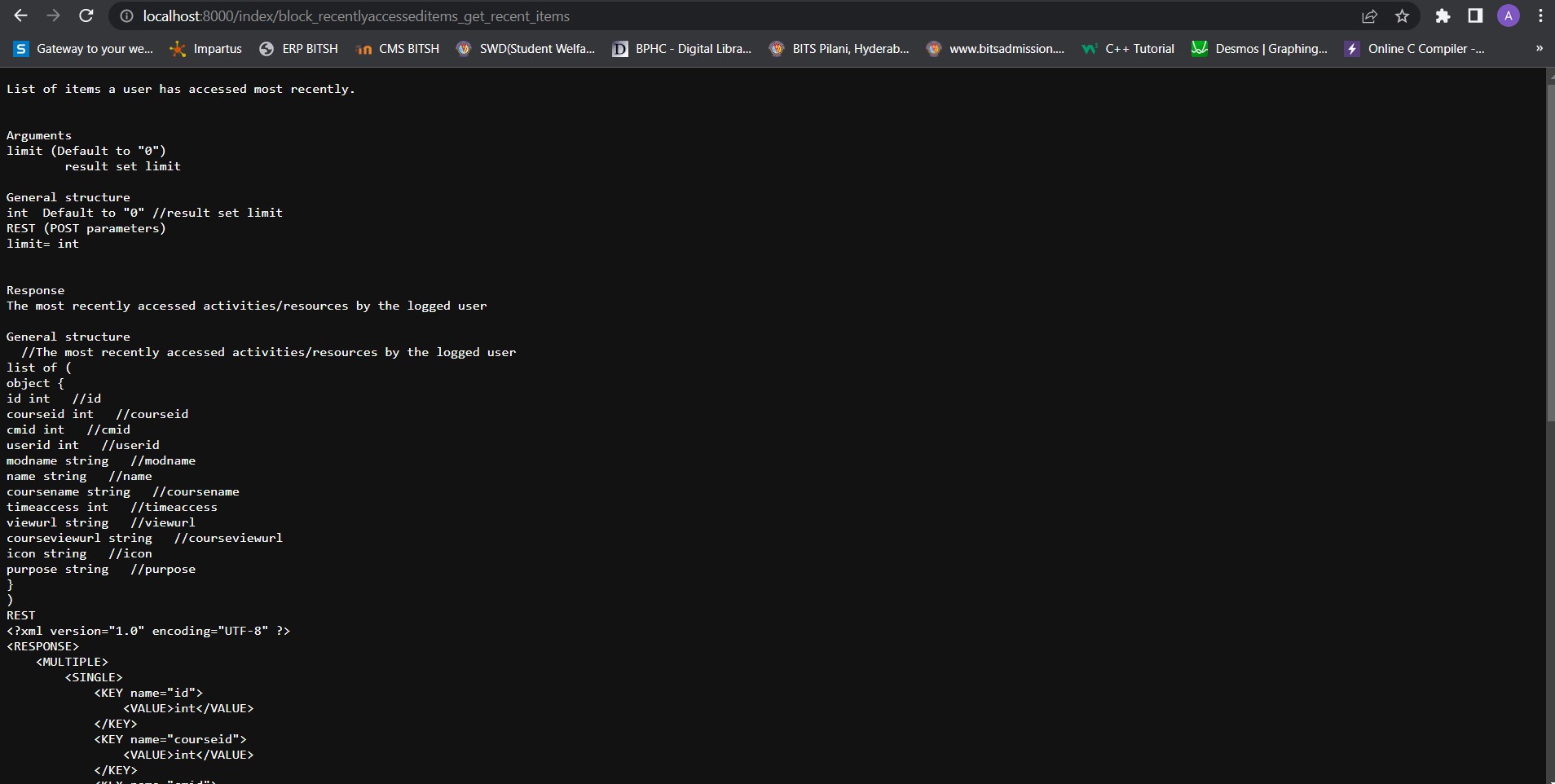This screenshot has height=784, width=1555.
Task: Open Chrome's three-dot menu
Action: click(1540, 15)
